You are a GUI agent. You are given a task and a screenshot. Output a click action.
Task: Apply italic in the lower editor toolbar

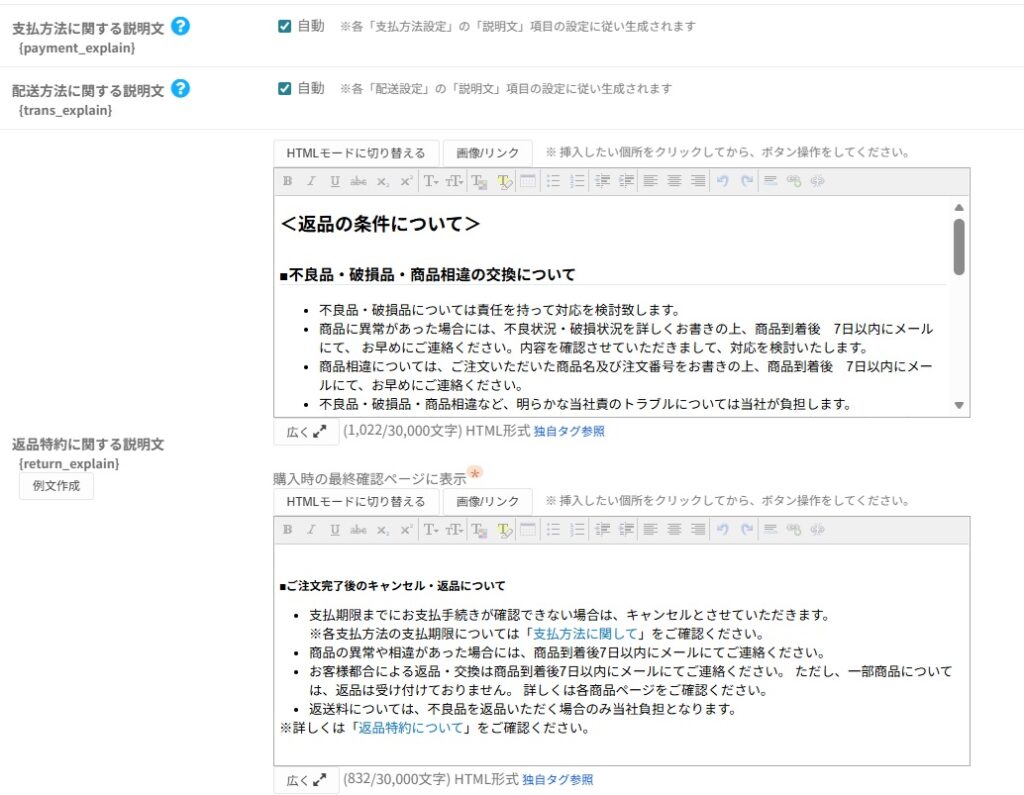(311, 530)
